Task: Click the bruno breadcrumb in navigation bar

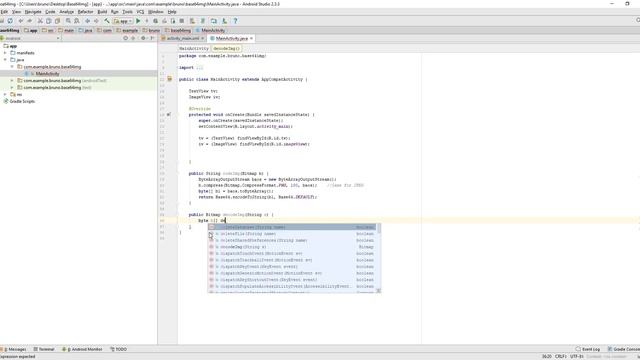Action: 151,30
